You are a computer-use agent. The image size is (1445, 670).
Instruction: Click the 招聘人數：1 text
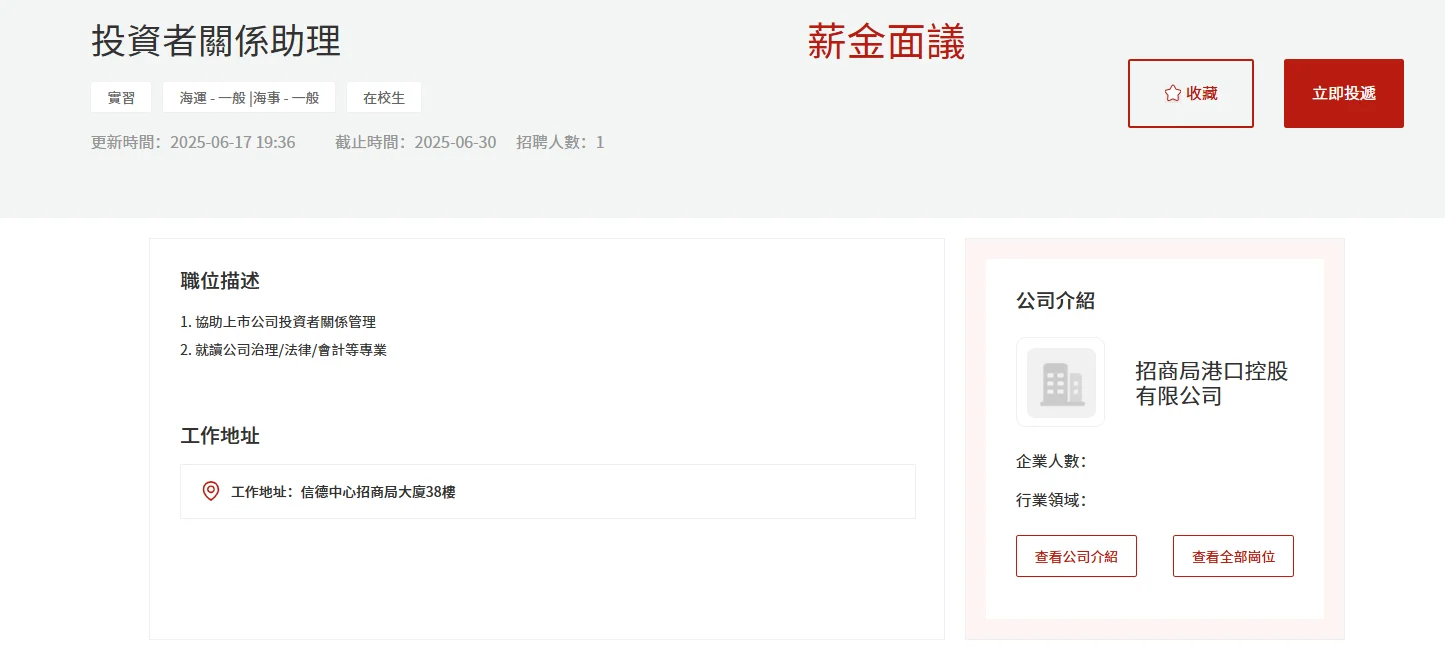560,142
